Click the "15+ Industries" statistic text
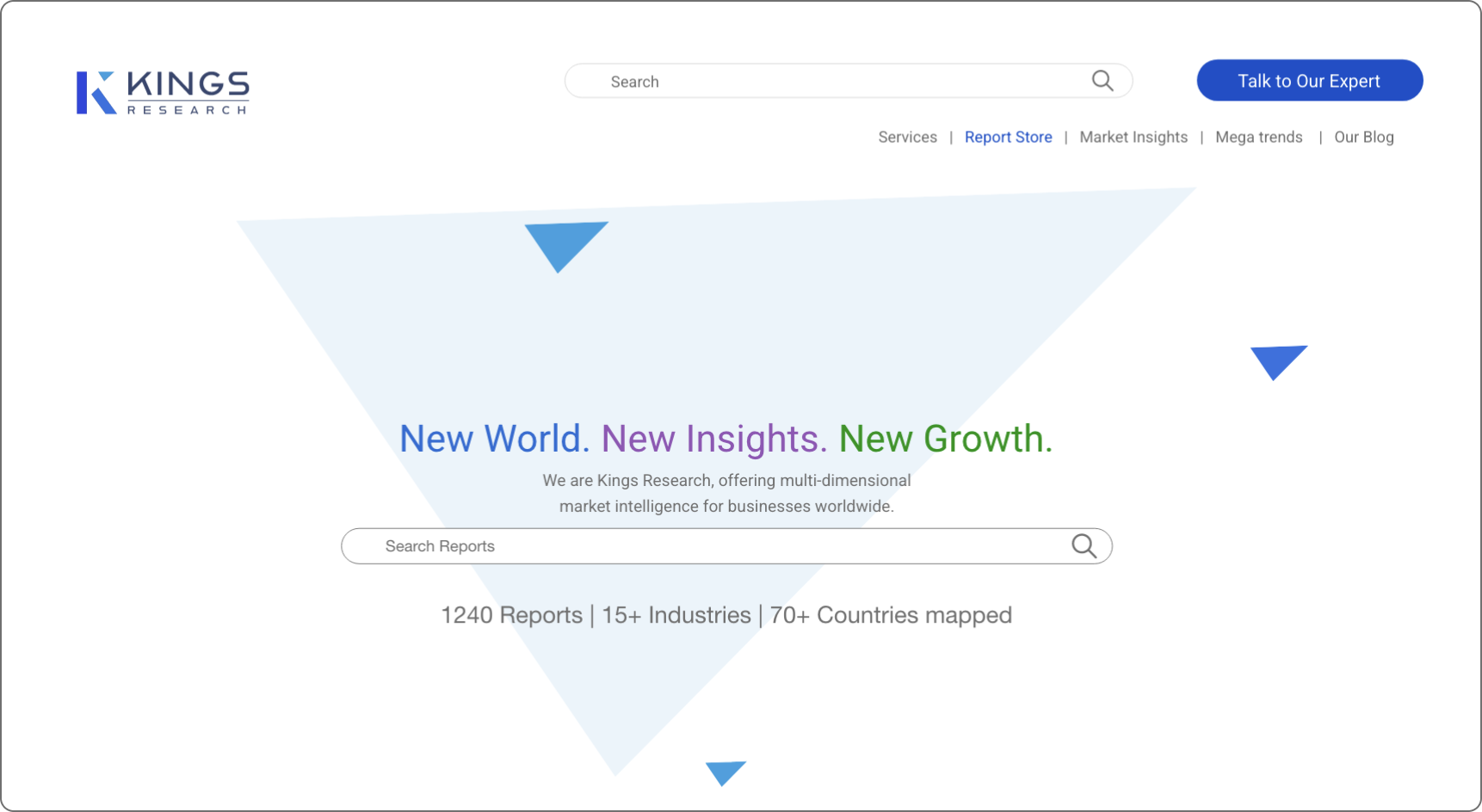 point(676,615)
